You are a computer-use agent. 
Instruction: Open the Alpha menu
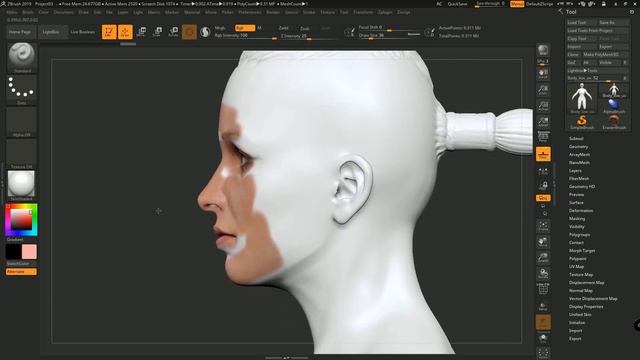[x=12, y=12]
